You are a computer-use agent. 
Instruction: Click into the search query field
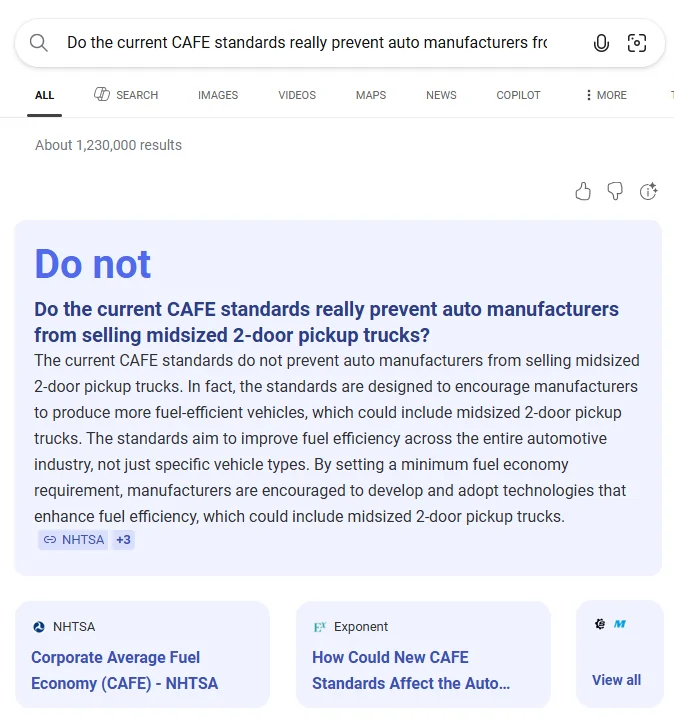(306, 43)
